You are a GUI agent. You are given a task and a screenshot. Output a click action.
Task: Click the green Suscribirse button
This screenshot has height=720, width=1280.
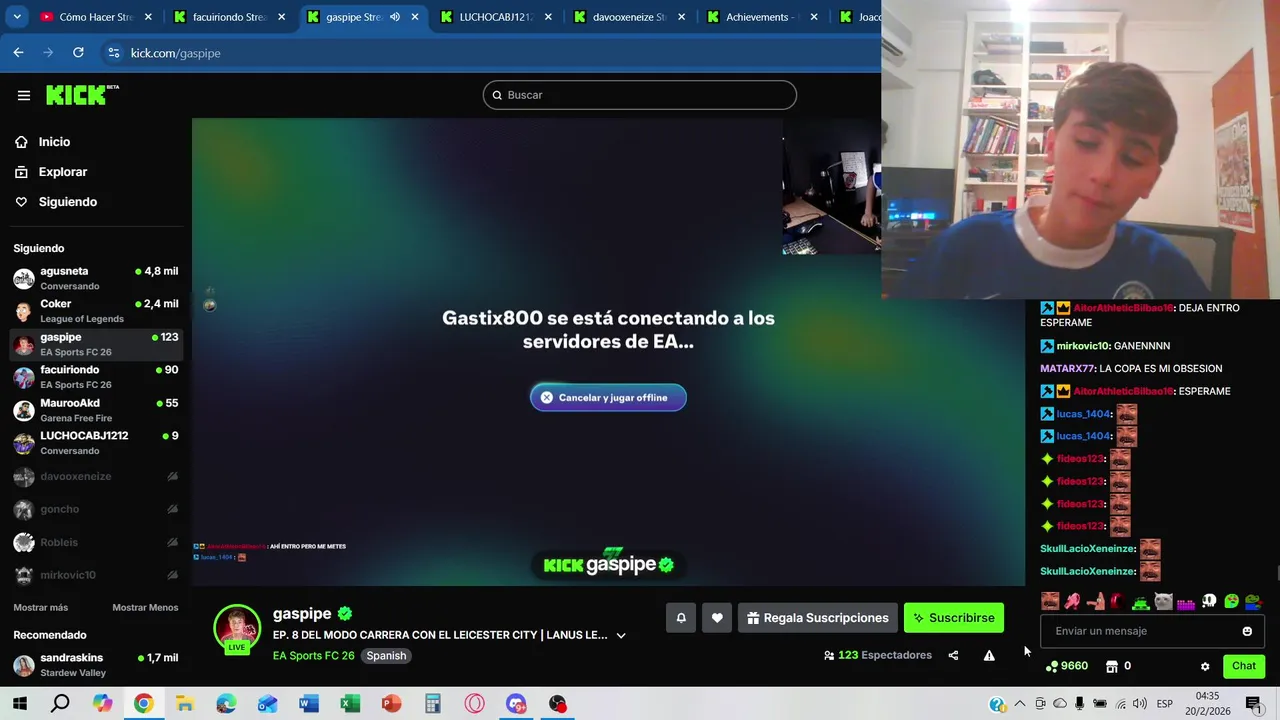[x=953, y=618]
